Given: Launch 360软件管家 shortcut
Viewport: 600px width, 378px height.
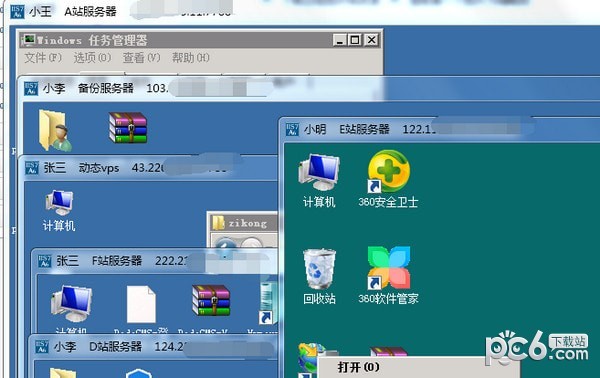Looking at the screenshot, I should 388,275.
